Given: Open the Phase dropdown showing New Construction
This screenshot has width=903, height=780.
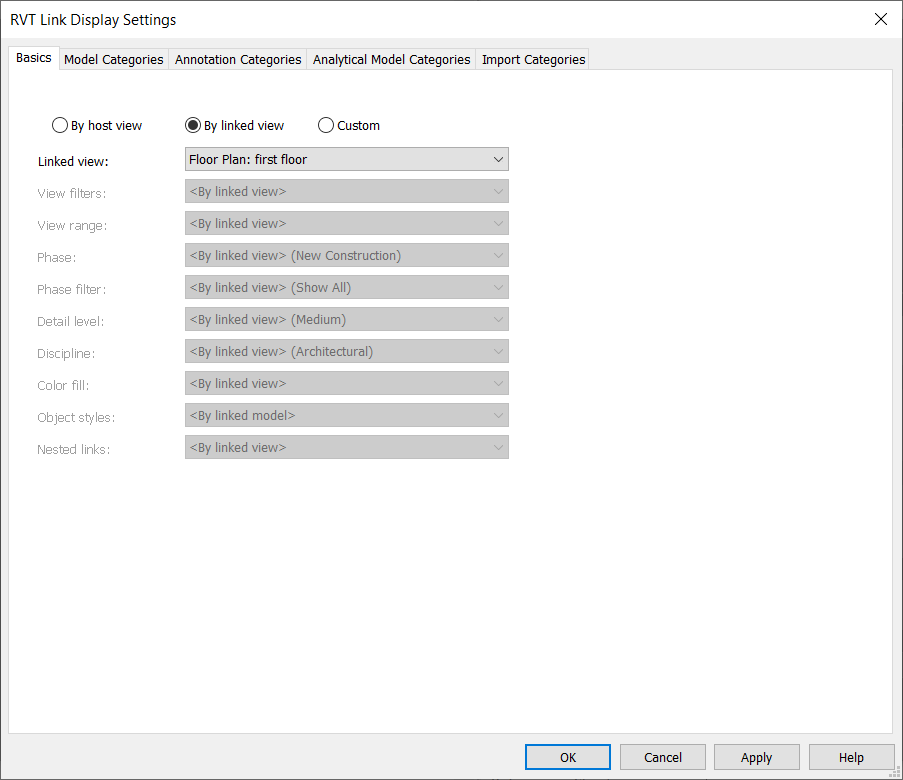Looking at the screenshot, I should pos(347,255).
